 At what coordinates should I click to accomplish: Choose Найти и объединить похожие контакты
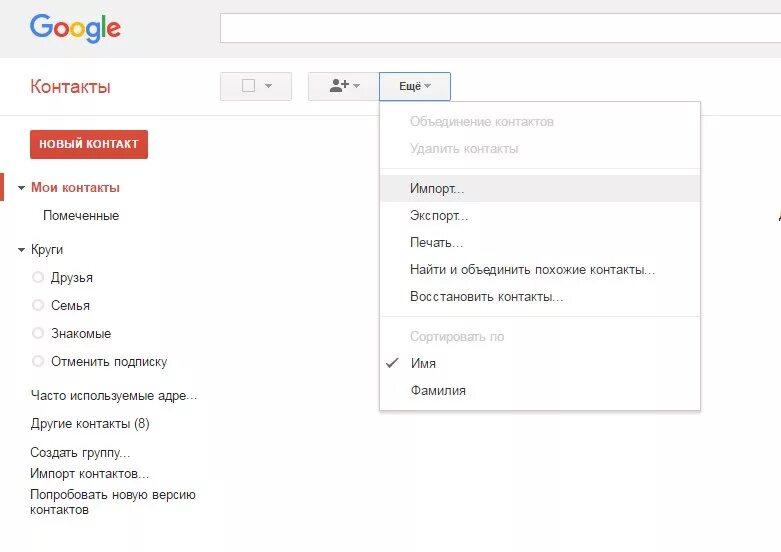pos(540,270)
